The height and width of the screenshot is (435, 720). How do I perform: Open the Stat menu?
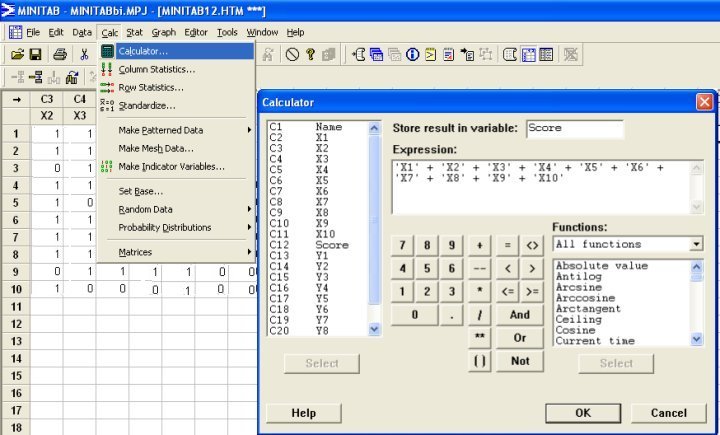pyautogui.click(x=134, y=32)
